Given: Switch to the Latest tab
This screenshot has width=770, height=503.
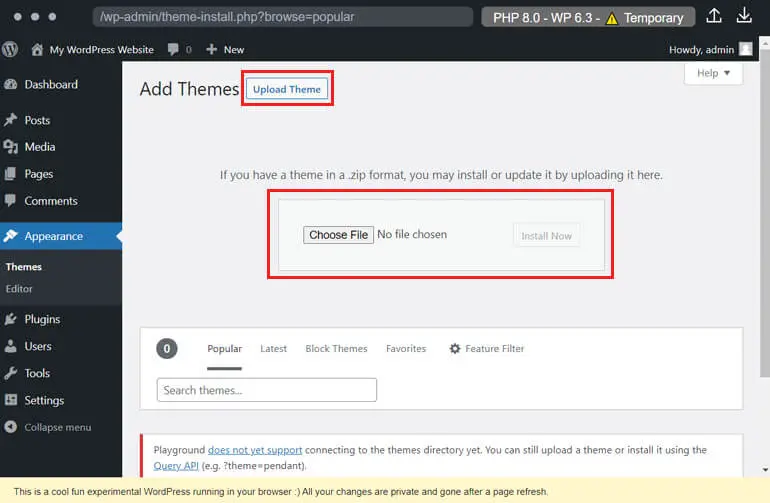Looking at the screenshot, I should click(274, 349).
